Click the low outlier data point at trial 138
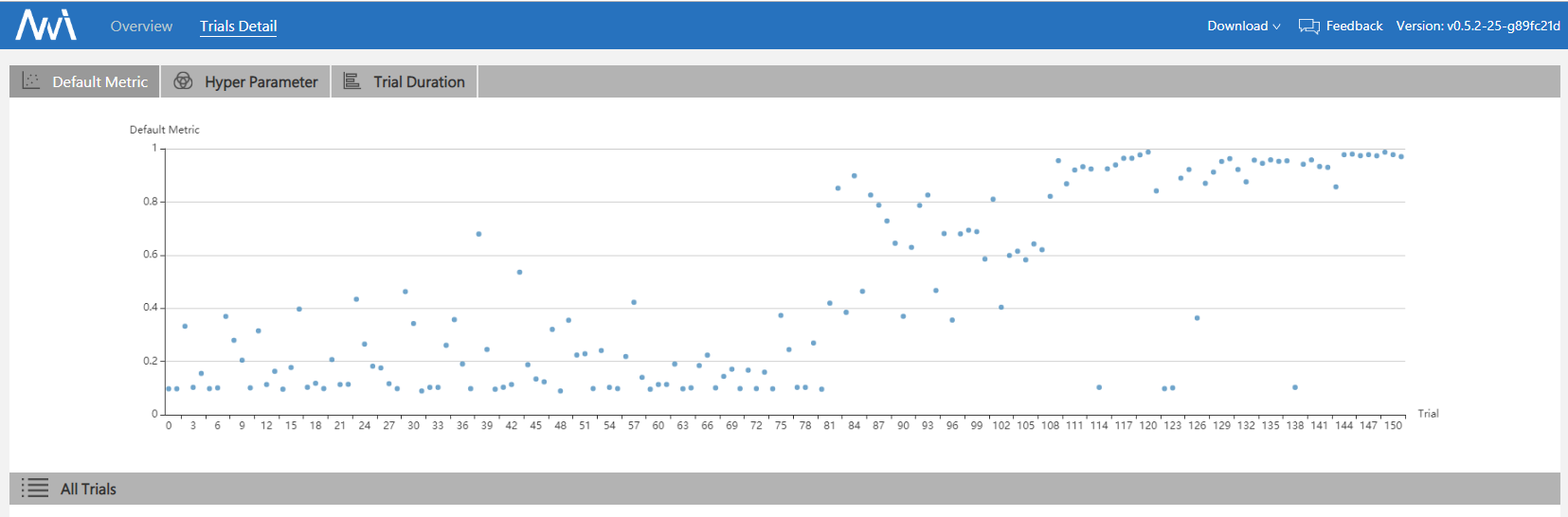 [1295, 387]
